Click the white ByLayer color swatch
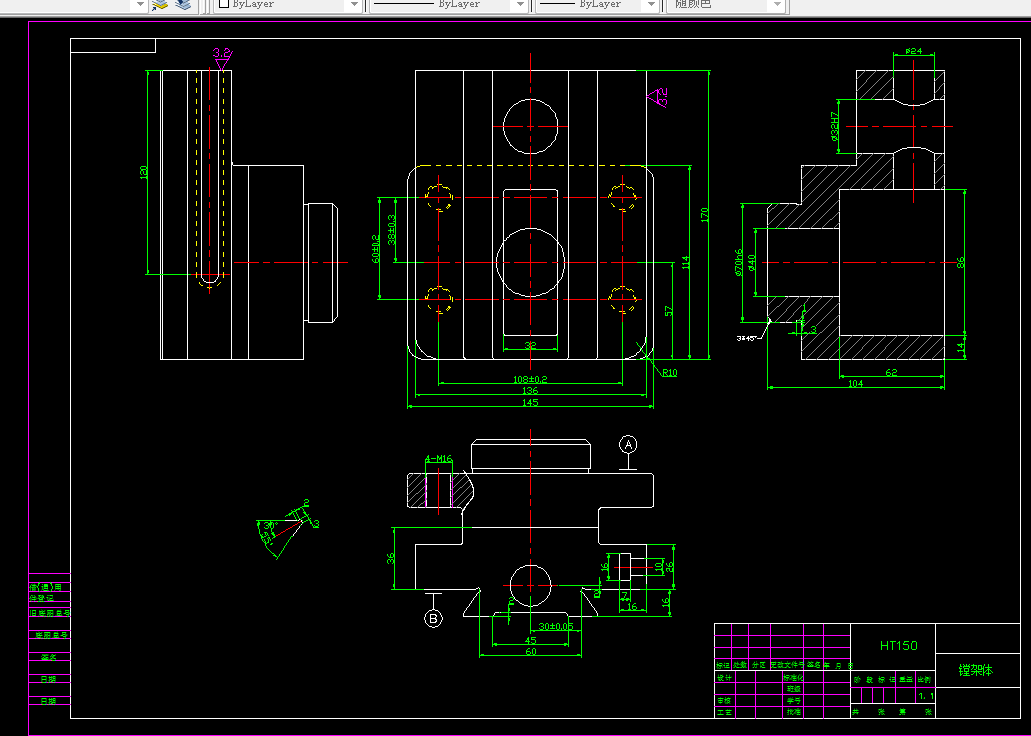This screenshot has width=1031, height=736. point(224,4)
